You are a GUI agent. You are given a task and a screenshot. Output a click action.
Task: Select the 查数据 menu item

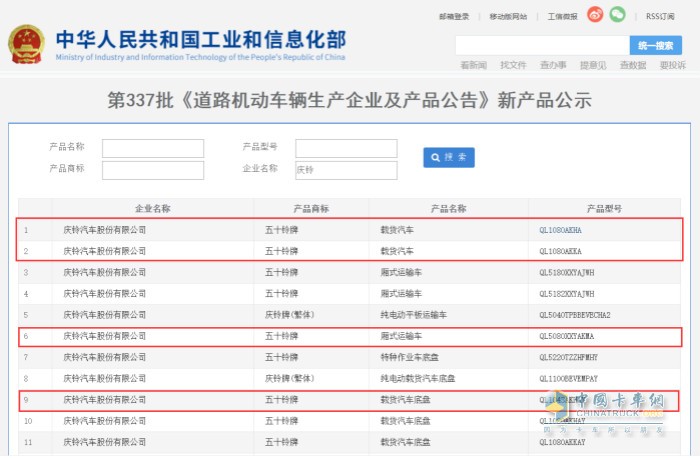pos(633,65)
